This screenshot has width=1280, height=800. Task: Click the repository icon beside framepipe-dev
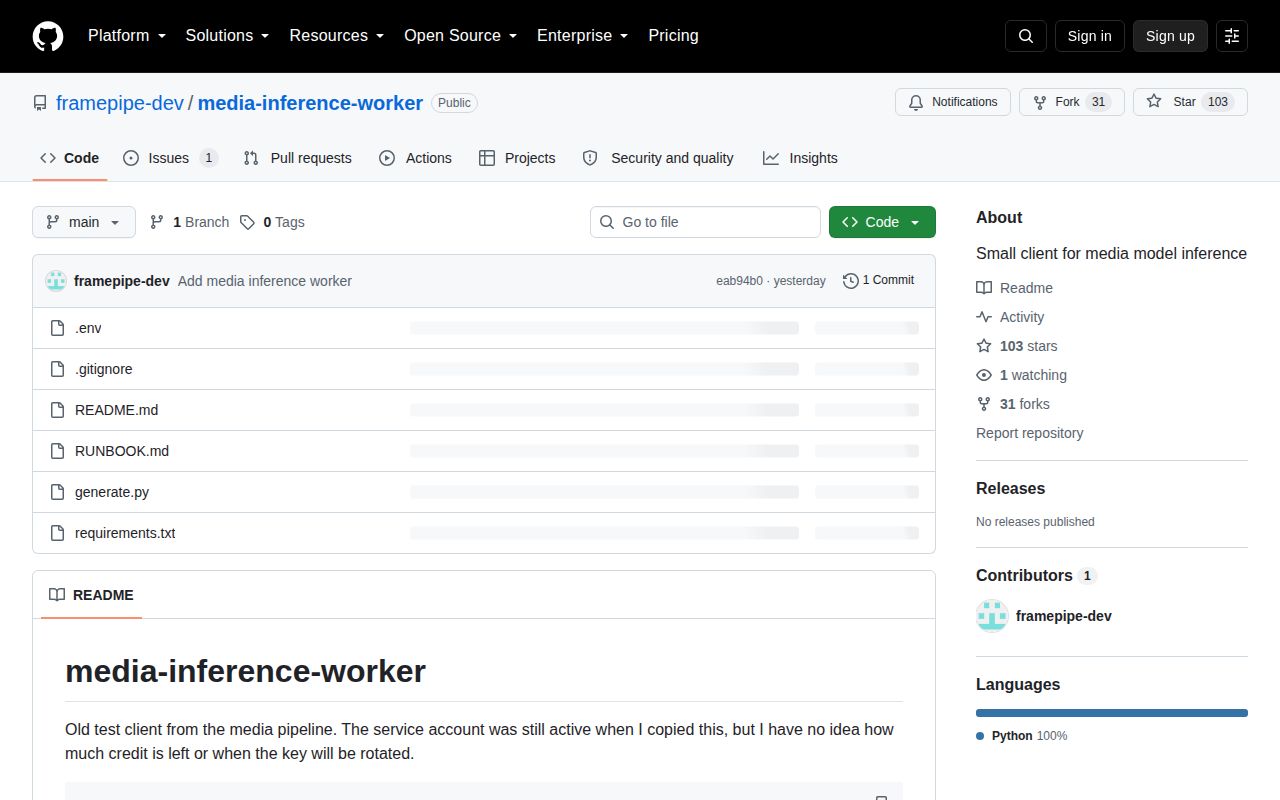click(x=40, y=103)
